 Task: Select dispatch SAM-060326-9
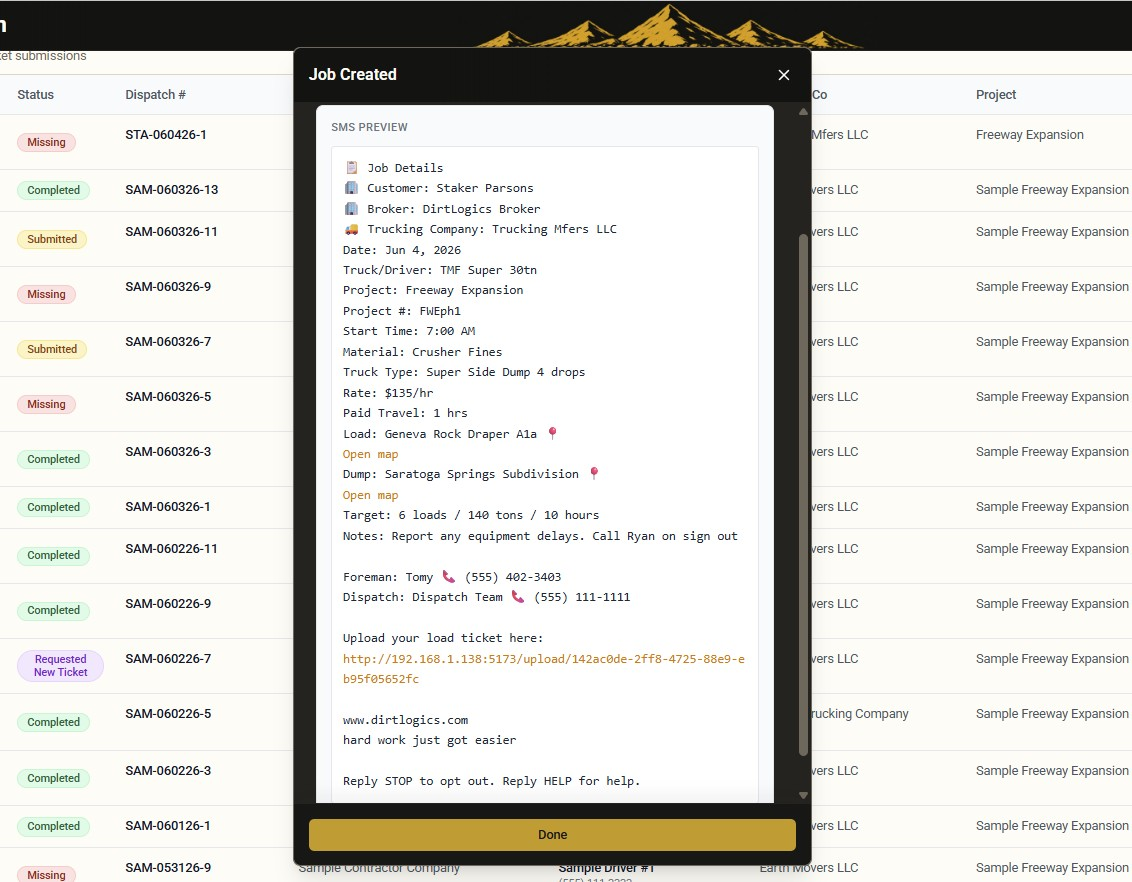click(x=168, y=287)
